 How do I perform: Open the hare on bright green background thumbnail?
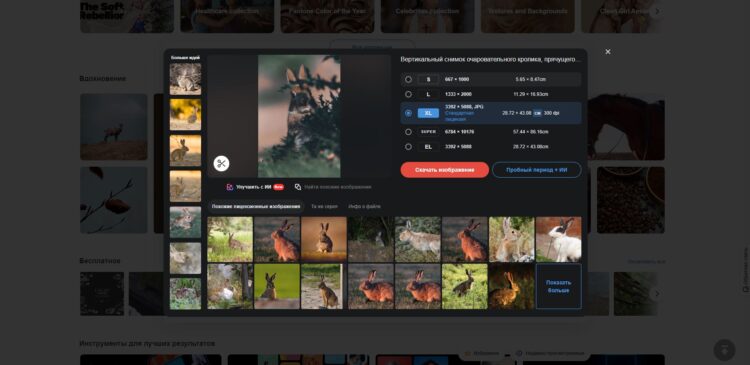(277, 286)
